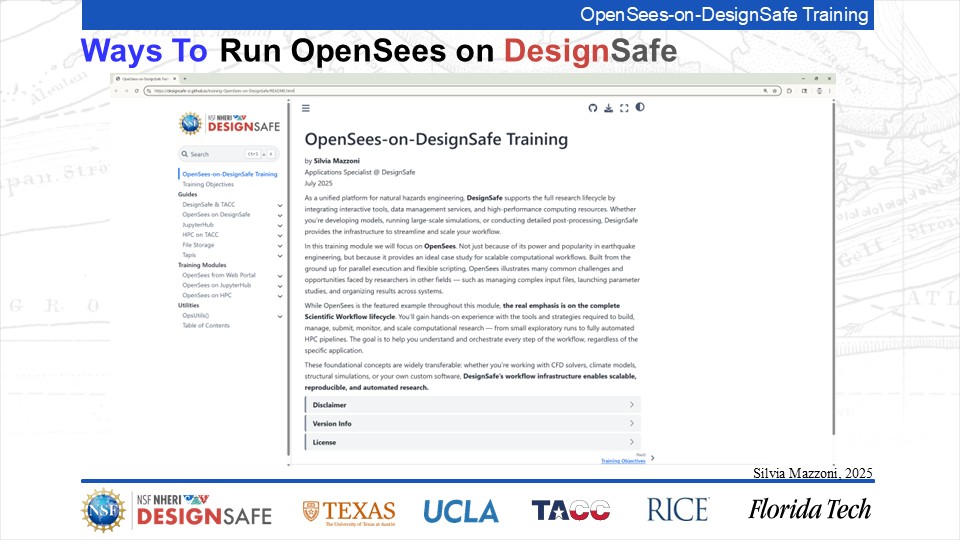Expand the Tapis sidebar chevron
The image size is (960, 540).
coord(281,255)
